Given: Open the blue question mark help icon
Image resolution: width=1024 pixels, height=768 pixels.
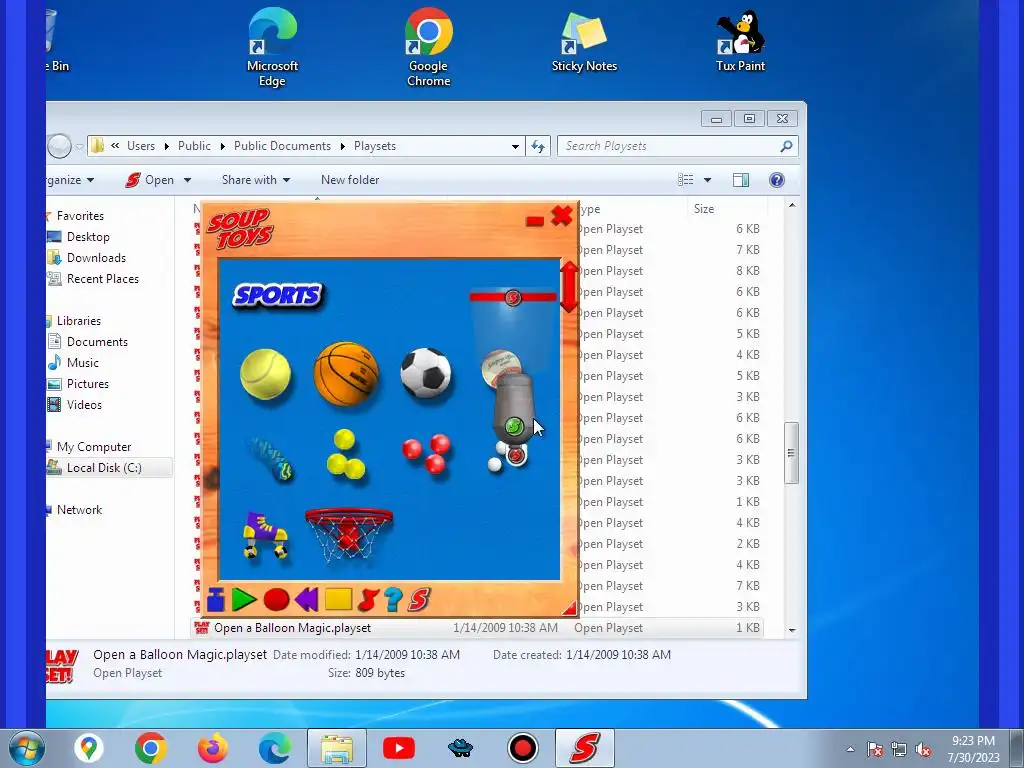Looking at the screenshot, I should tap(393, 600).
